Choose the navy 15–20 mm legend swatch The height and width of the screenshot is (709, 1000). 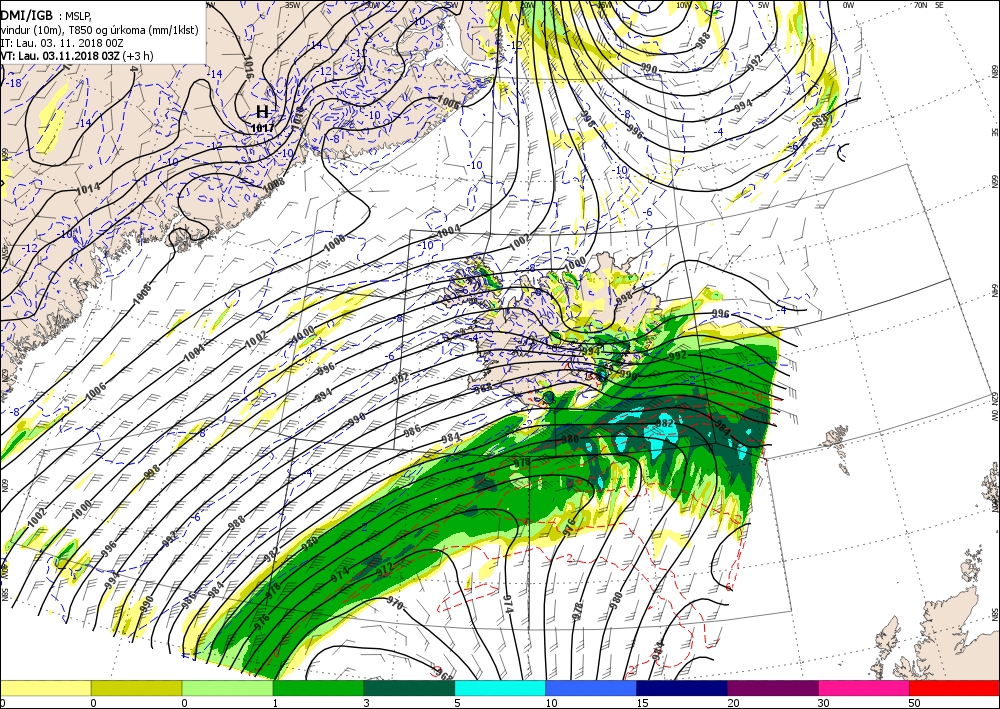[x=682, y=688]
